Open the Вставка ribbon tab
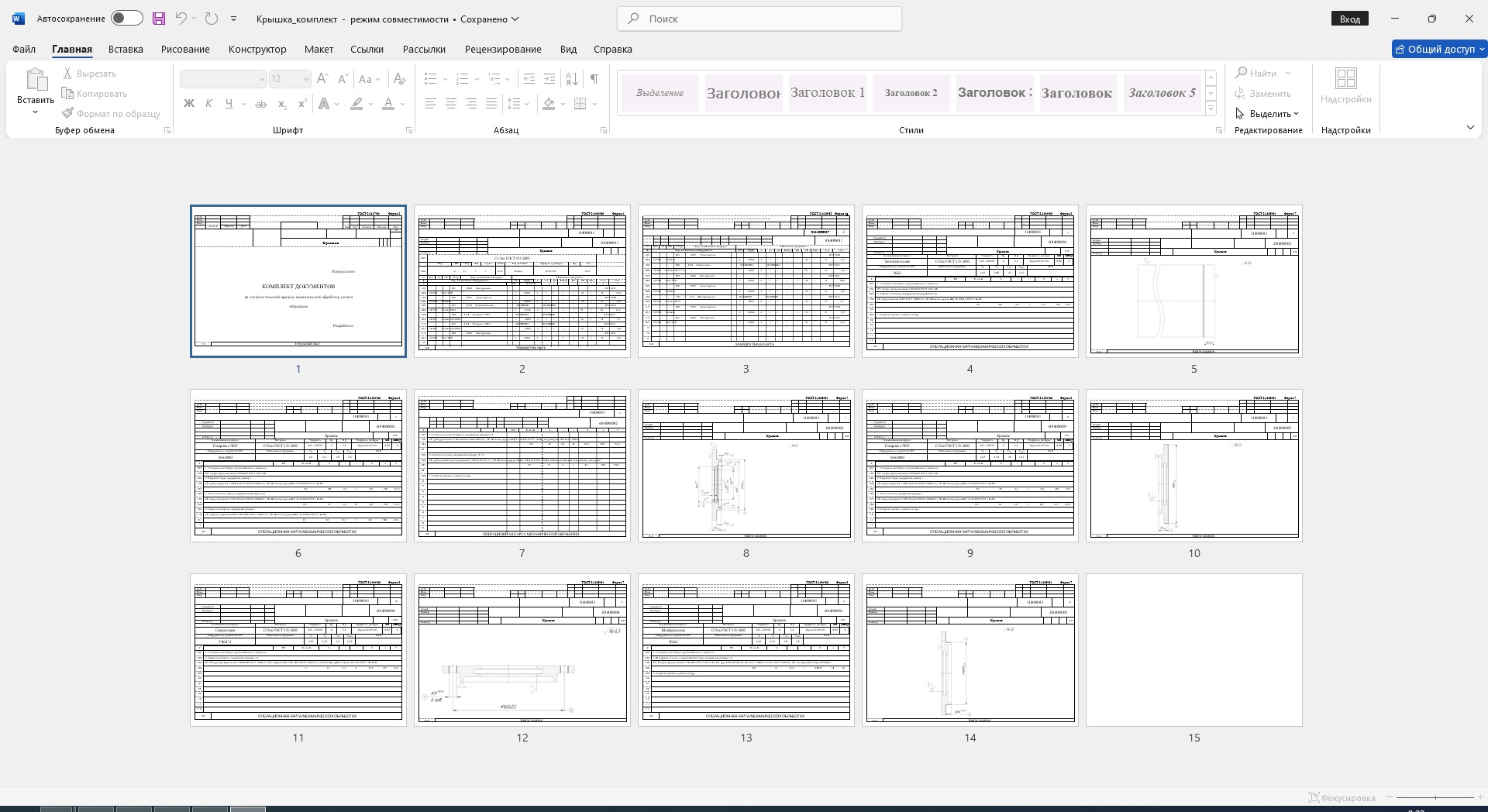This screenshot has height=812, width=1488. pos(126,49)
